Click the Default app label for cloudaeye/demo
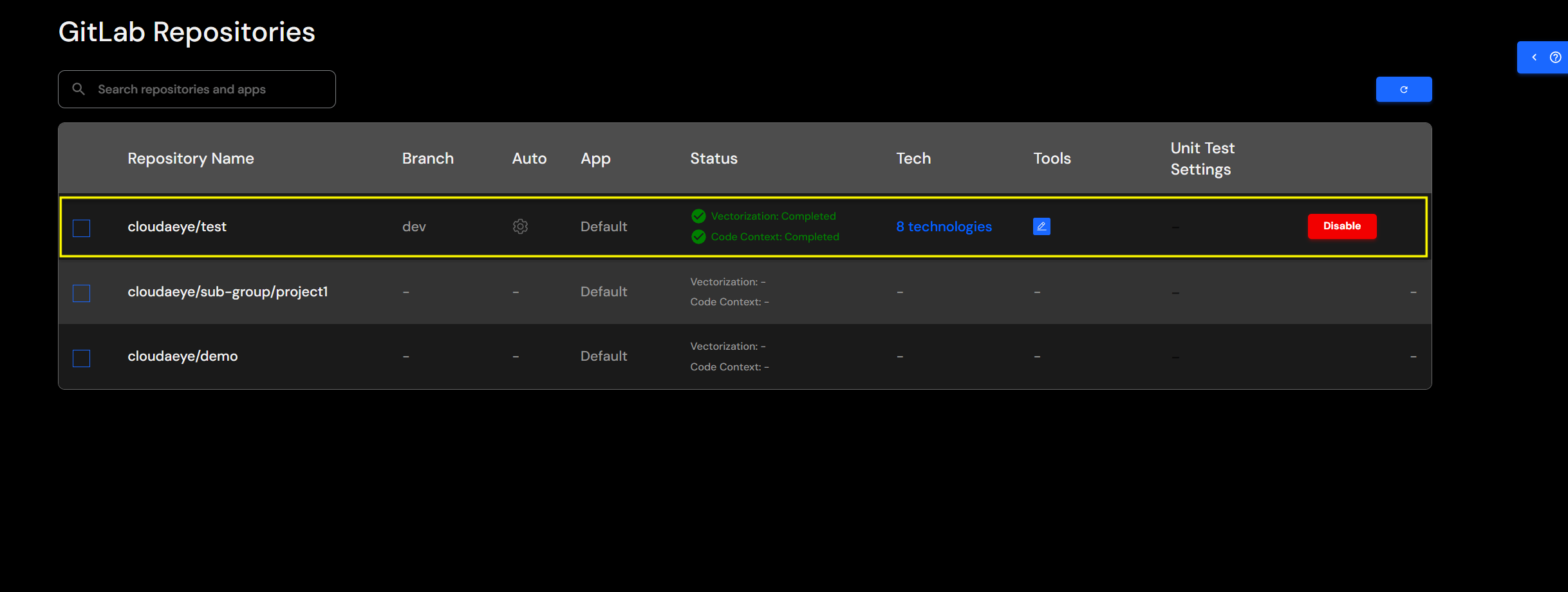Image resolution: width=1568 pixels, height=592 pixels. click(x=603, y=356)
